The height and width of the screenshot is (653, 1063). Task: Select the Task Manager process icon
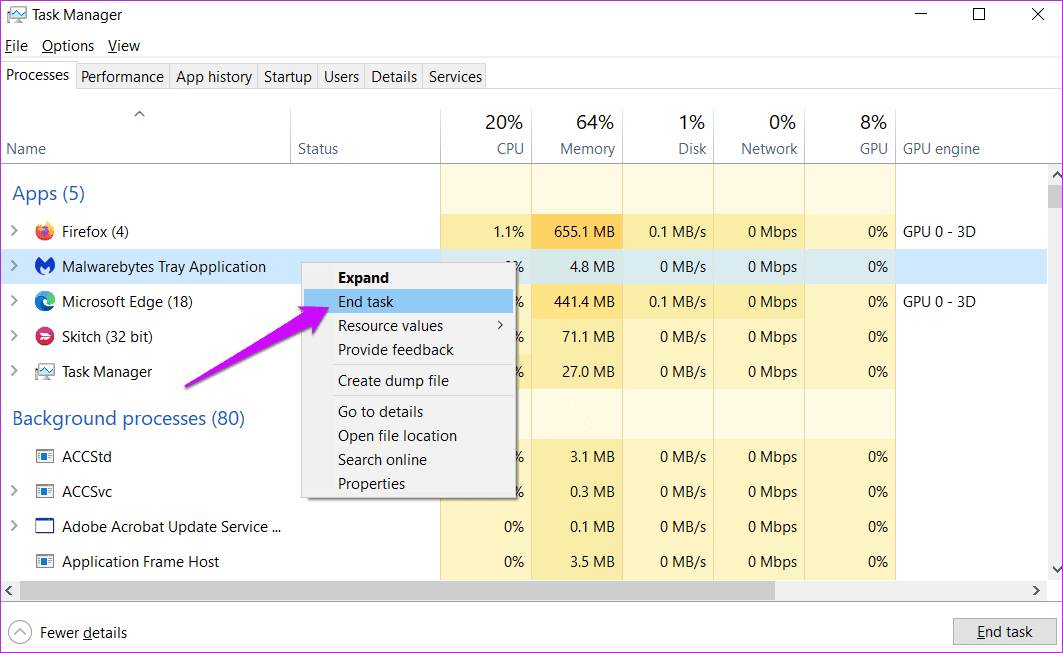[45, 372]
